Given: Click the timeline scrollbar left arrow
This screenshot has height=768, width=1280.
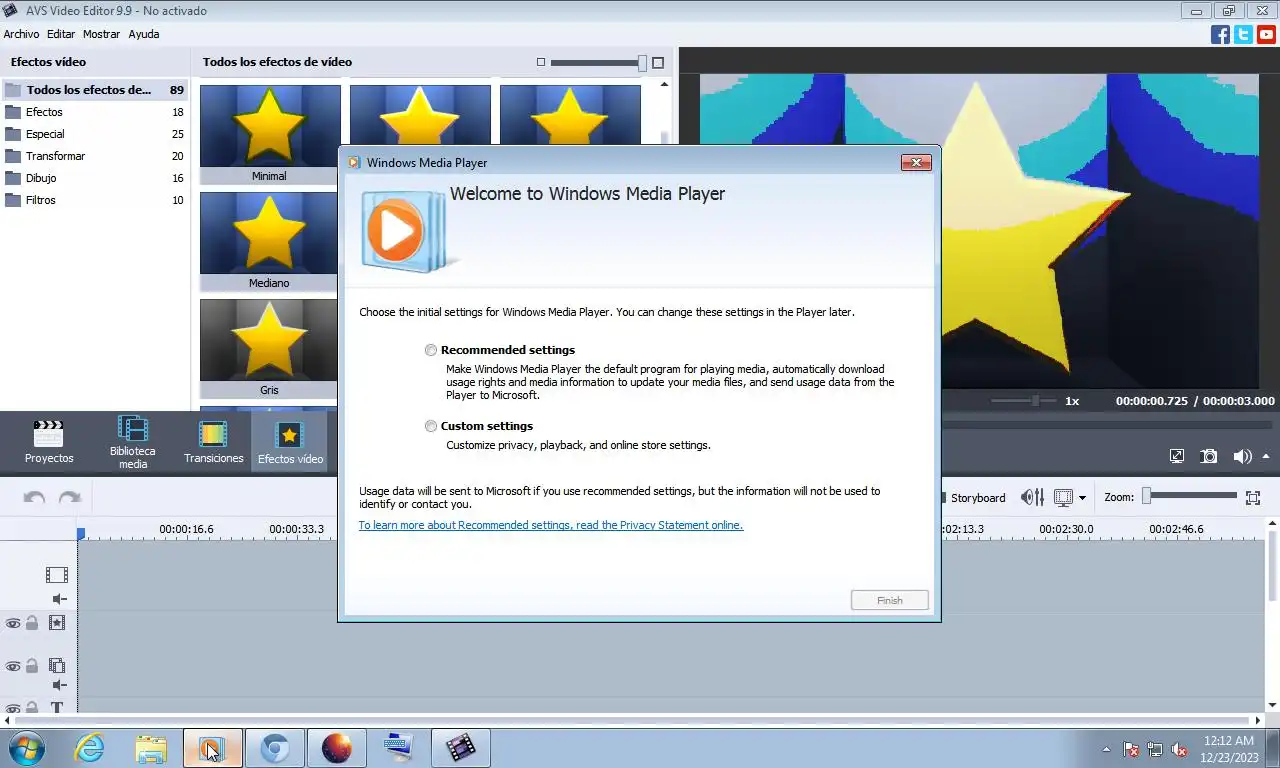Looking at the screenshot, I should (x=7, y=720).
